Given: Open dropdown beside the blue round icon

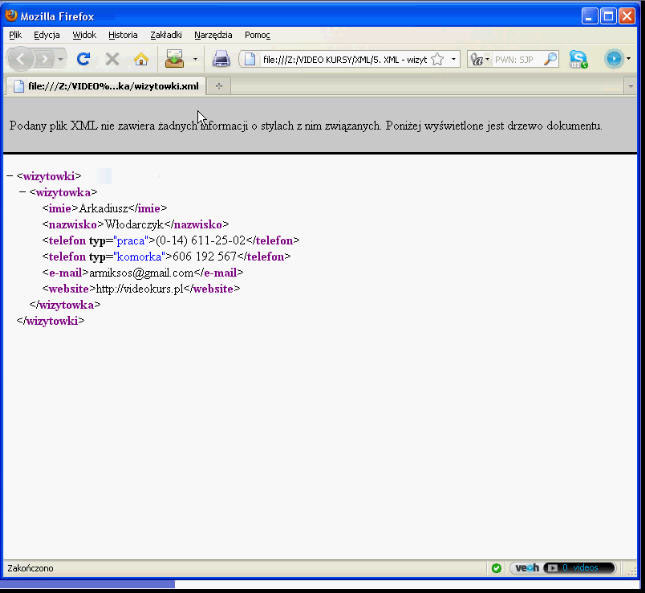Looking at the screenshot, I should [629, 59].
